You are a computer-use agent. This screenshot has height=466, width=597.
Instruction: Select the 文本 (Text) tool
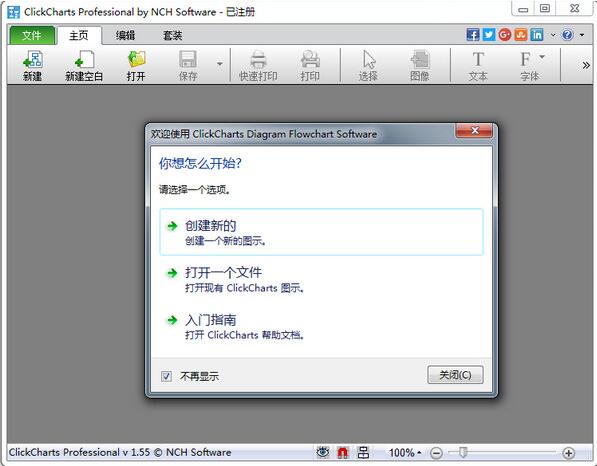pyautogui.click(x=478, y=66)
